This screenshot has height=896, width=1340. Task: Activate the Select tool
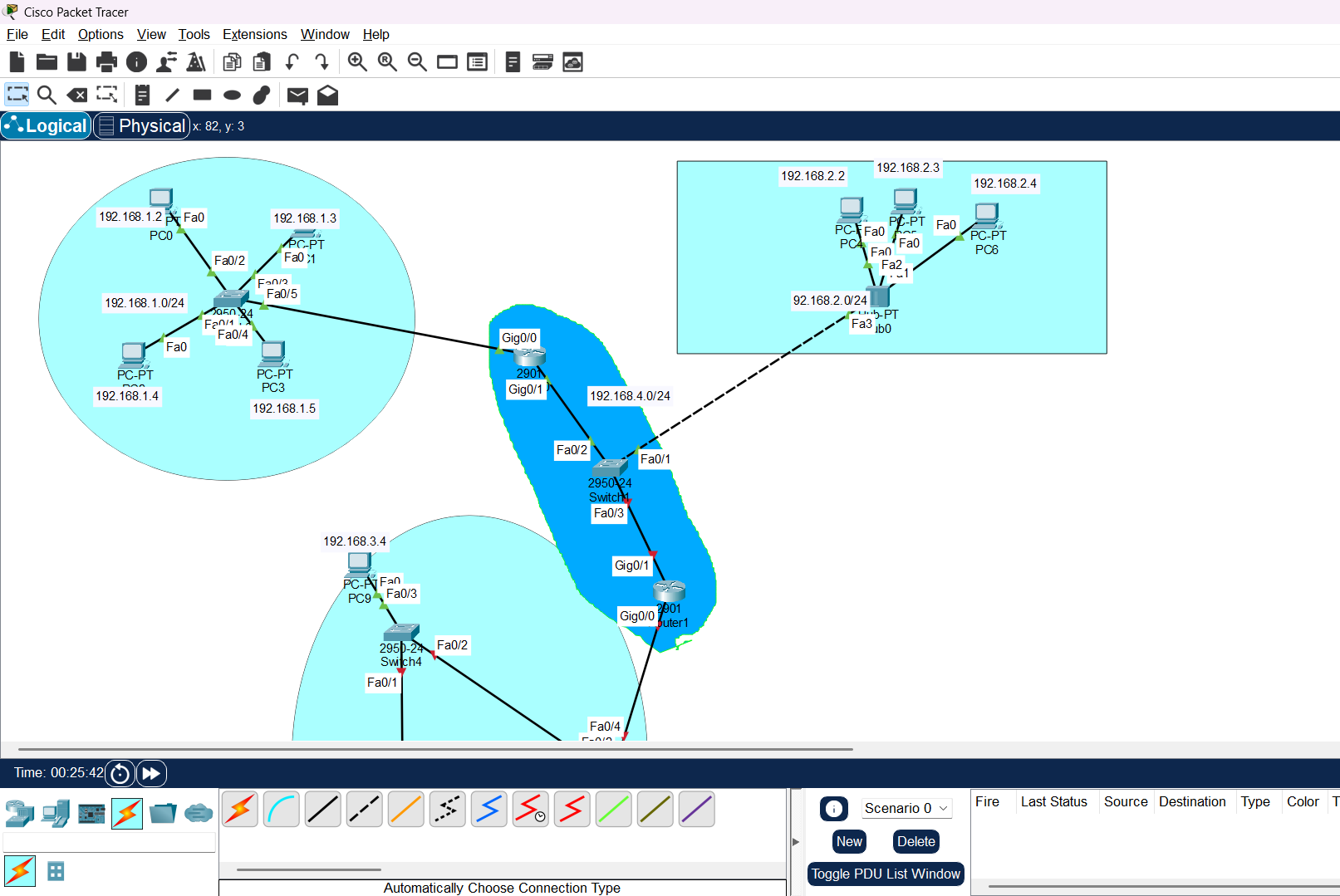tap(17, 95)
